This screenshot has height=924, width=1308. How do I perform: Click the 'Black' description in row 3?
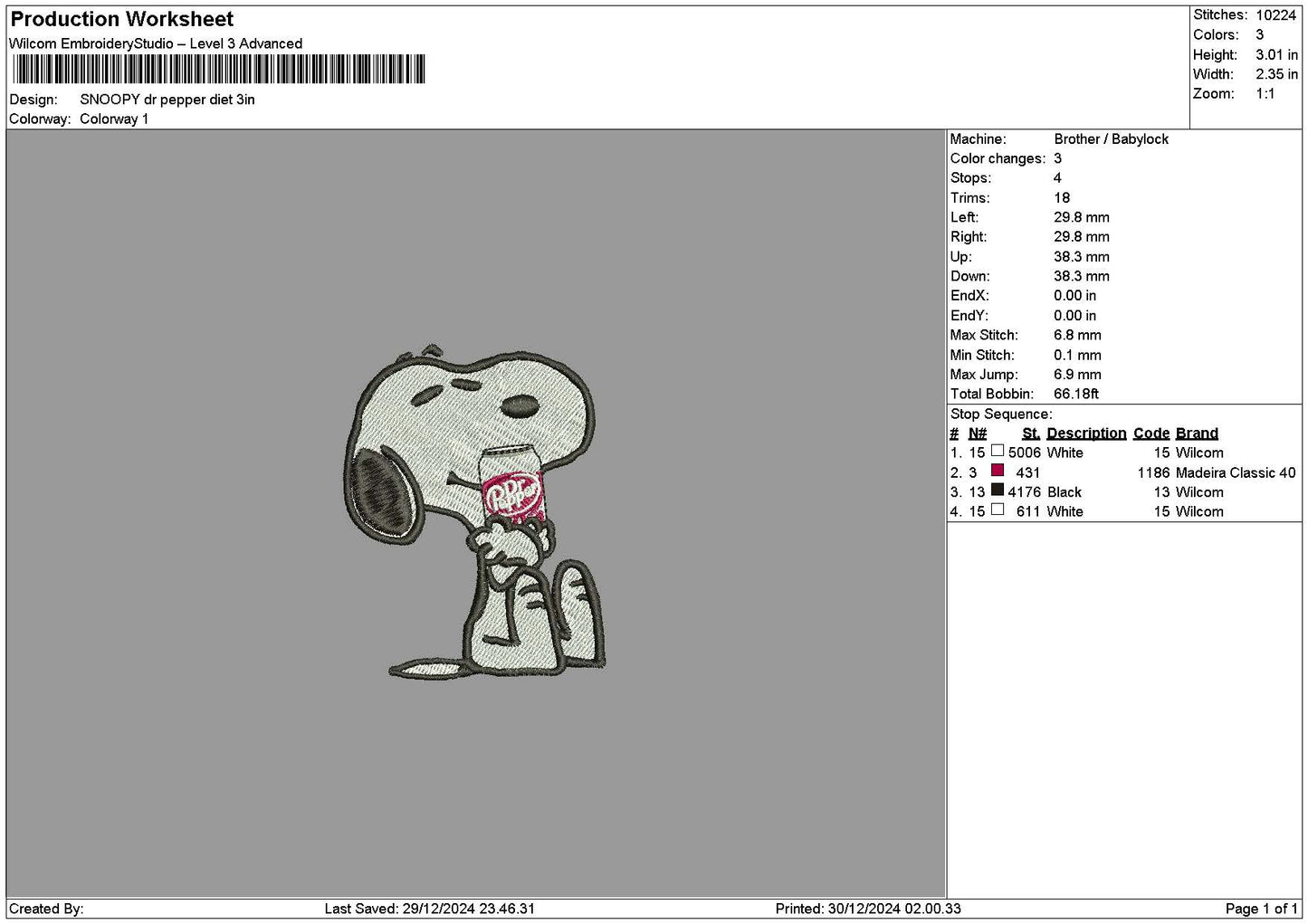1065,492
